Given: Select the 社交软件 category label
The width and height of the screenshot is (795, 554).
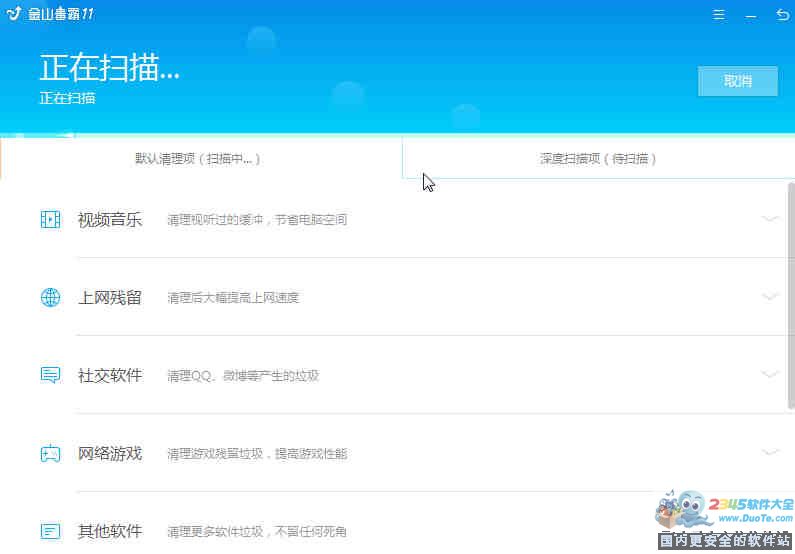Looking at the screenshot, I should [110, 375].
